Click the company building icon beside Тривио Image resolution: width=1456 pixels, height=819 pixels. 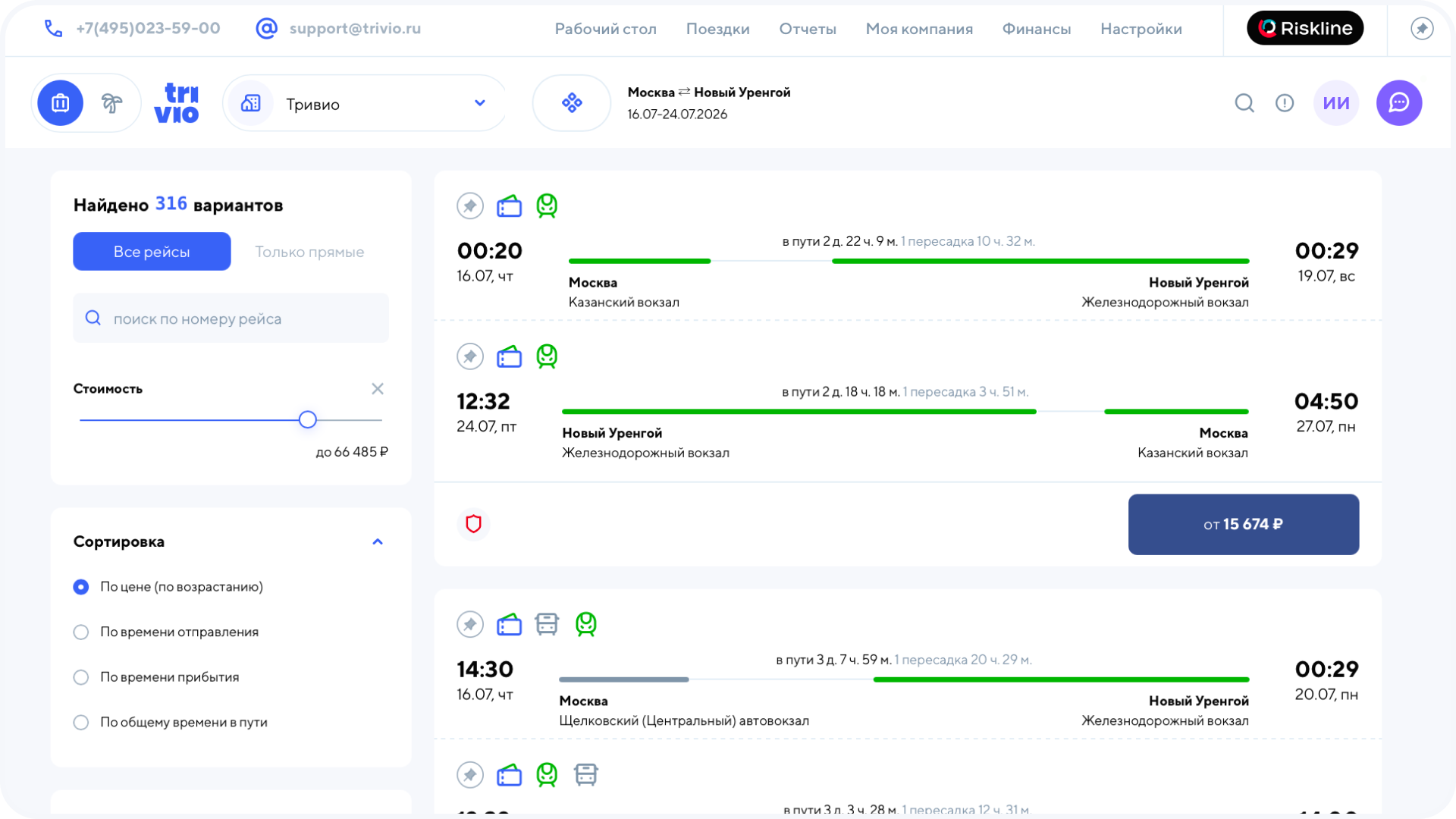point(251,103)
